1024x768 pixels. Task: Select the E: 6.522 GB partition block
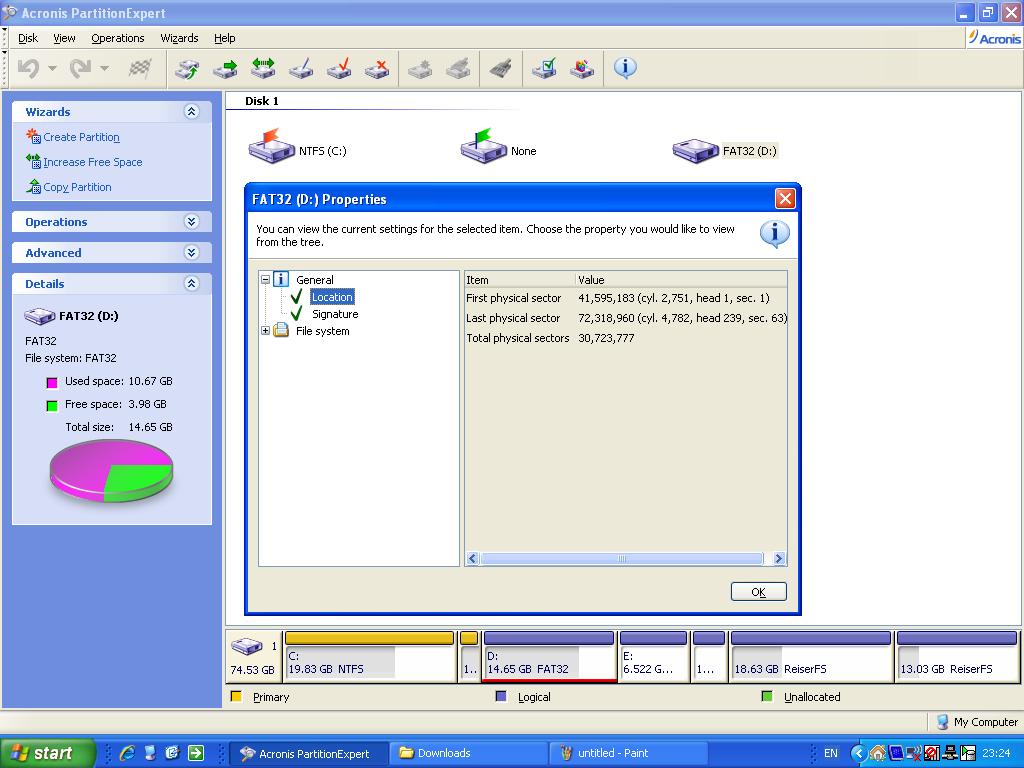click(653, 657)
